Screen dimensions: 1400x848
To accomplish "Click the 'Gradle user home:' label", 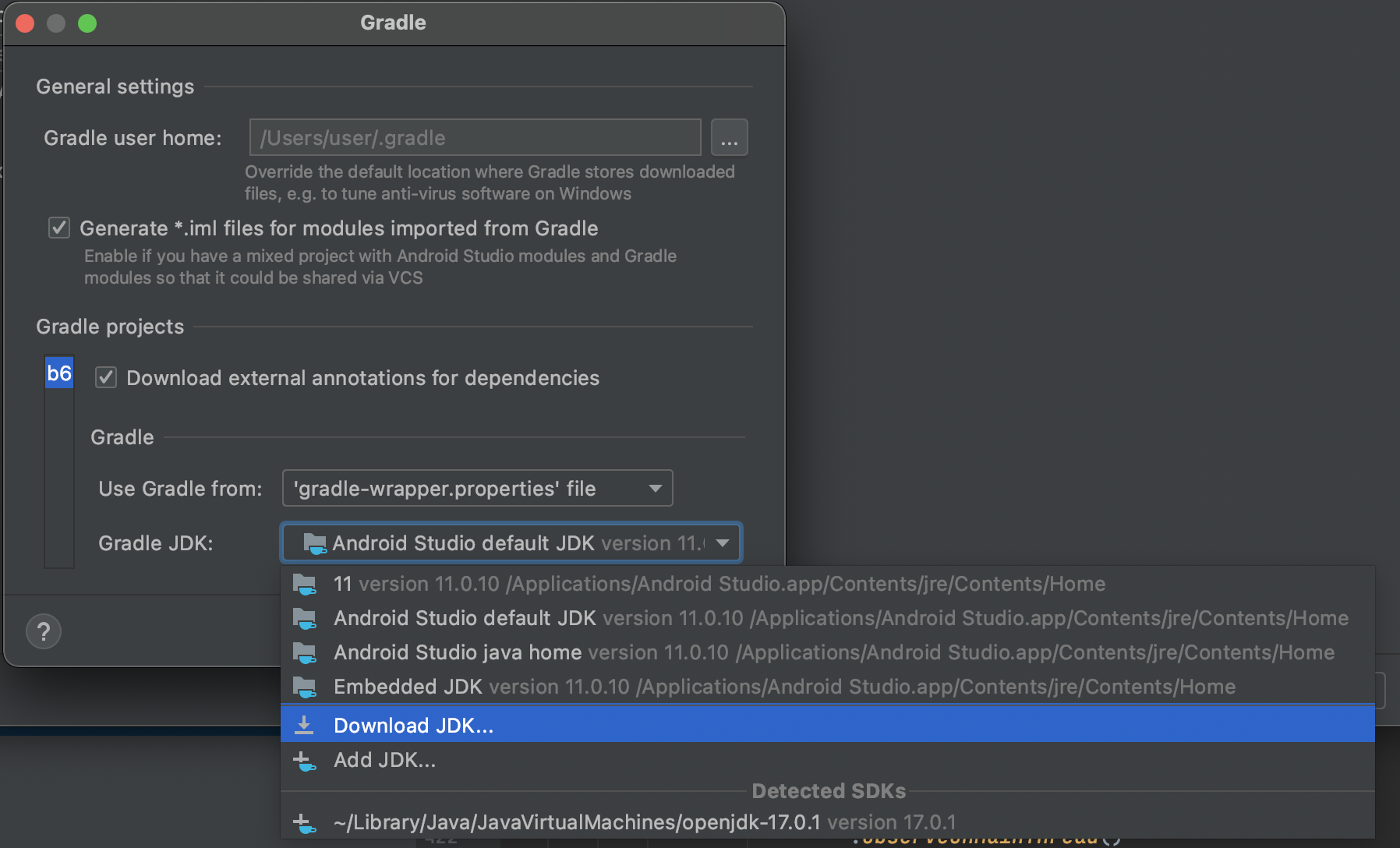I will pos(133,138).
